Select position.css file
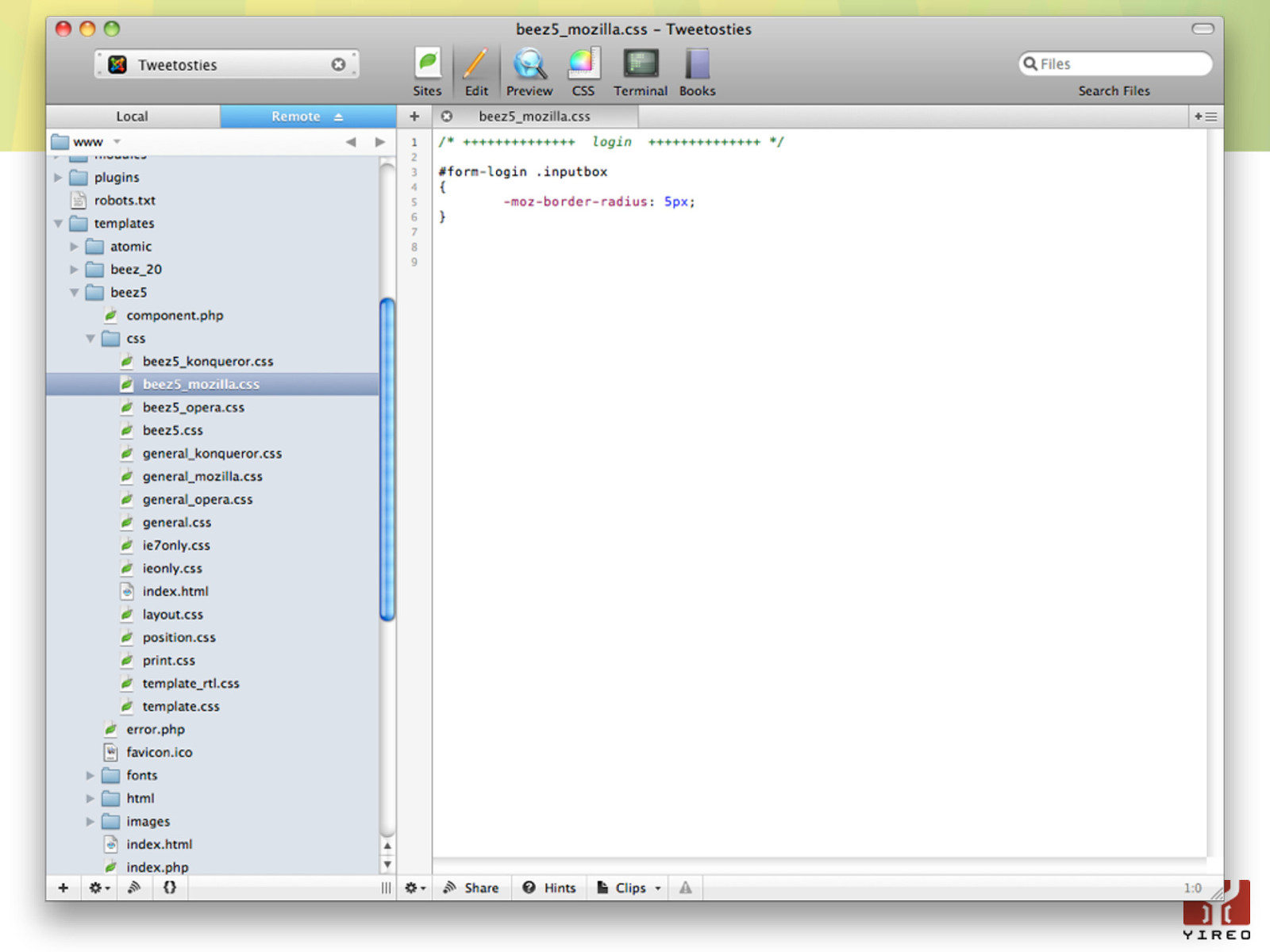 pyautogui.click(x=213, y=638)
